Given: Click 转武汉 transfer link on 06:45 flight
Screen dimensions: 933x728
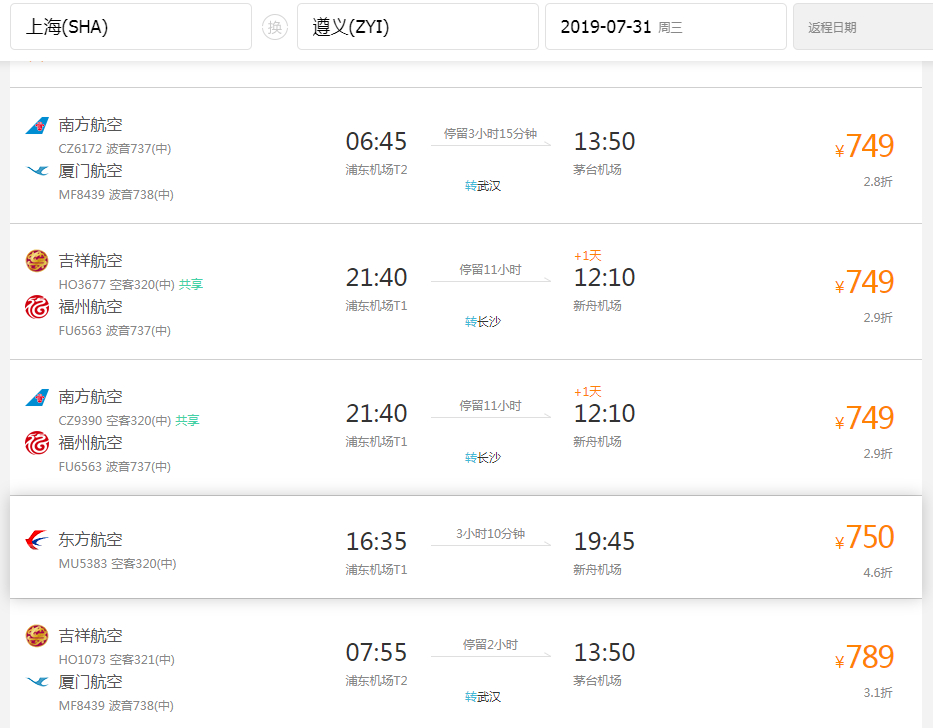Looking at the screenshot, I should 483,186.
